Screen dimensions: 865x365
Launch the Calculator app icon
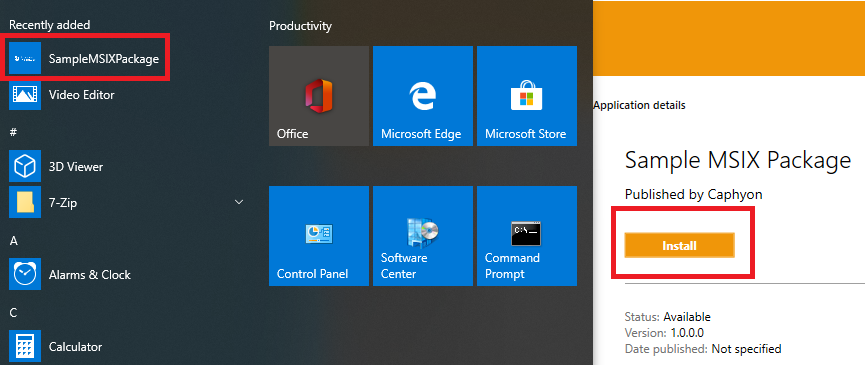click(25, 347)
